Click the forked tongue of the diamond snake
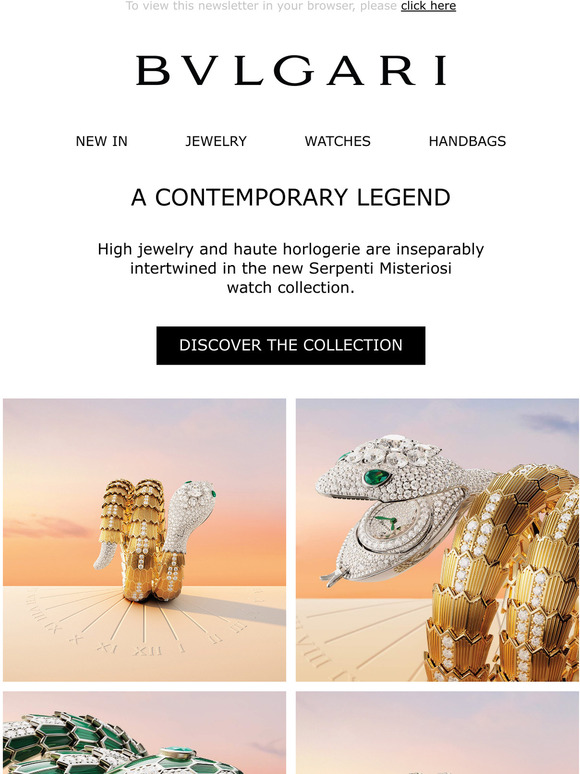 coord(332,576)
